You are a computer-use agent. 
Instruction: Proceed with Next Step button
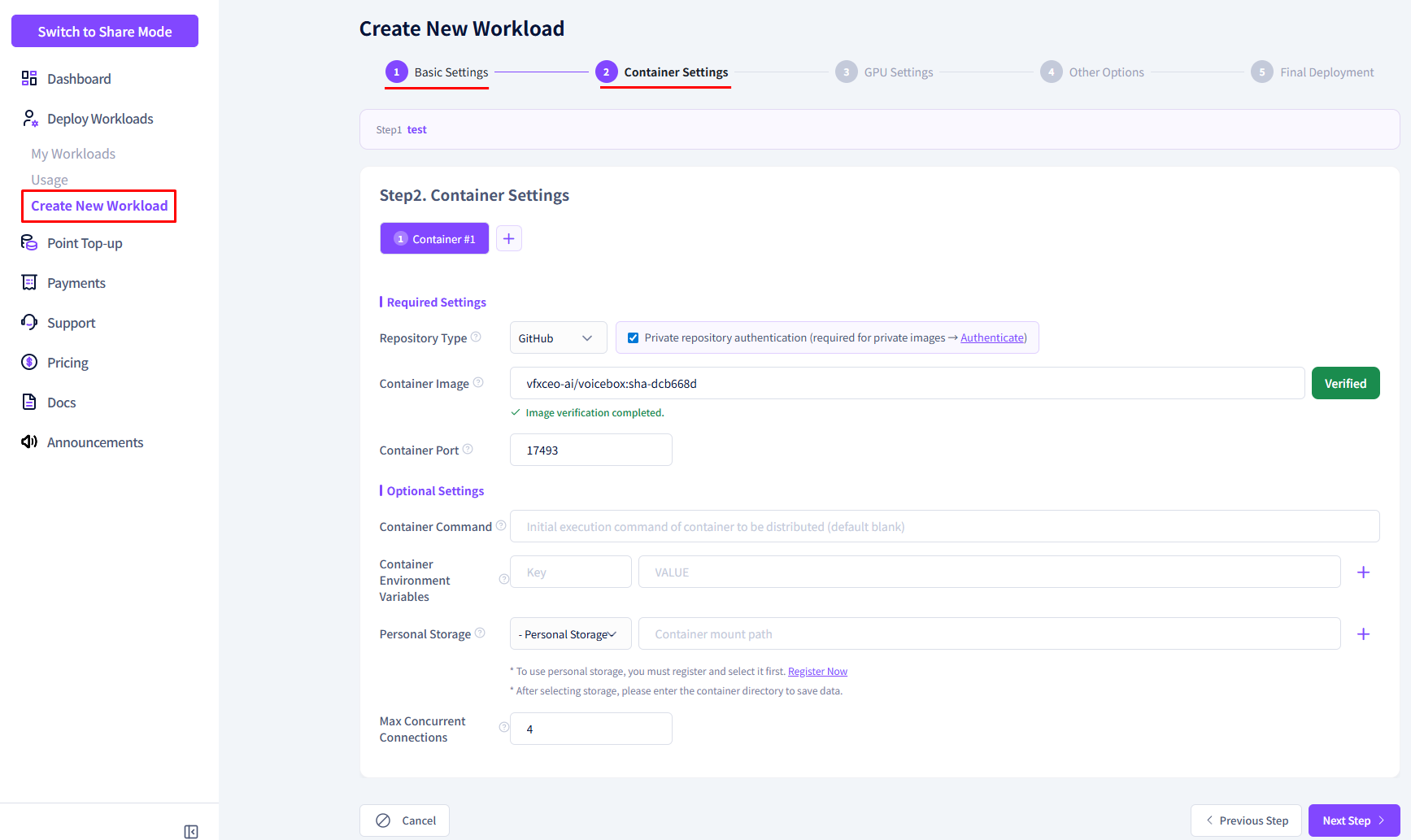1354,820
